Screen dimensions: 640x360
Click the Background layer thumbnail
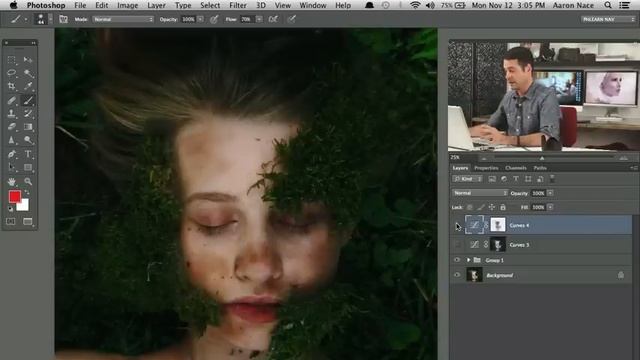point(474,275)
